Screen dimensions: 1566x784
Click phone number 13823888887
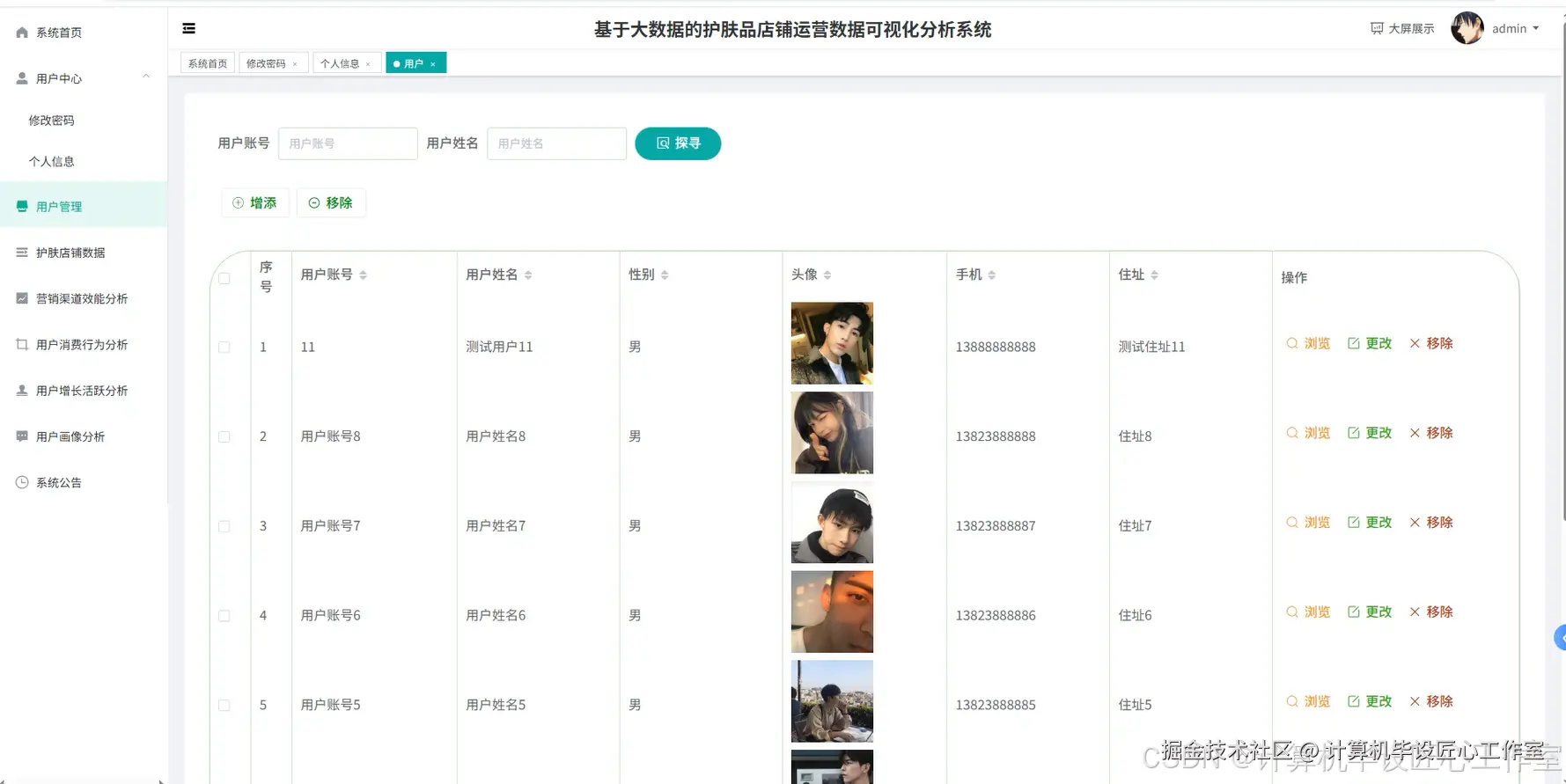point(996,526)
